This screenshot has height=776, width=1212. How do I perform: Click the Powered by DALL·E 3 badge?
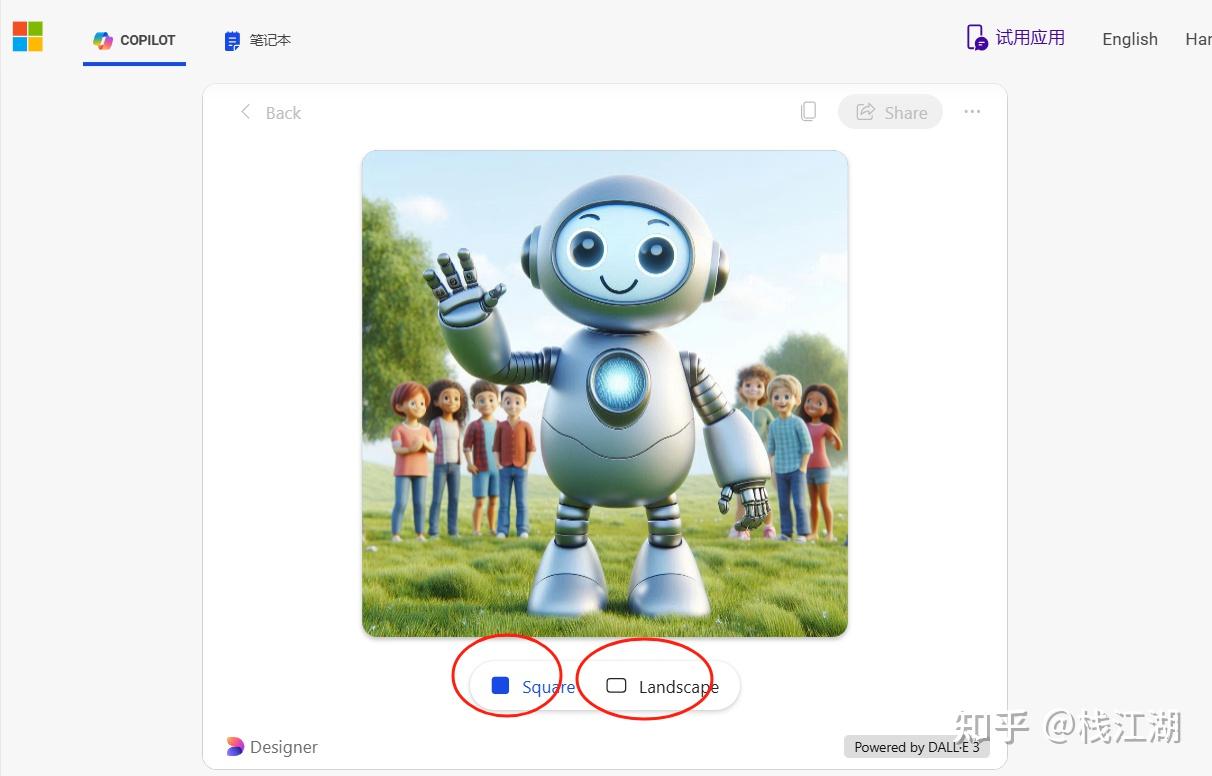(916, 747)
